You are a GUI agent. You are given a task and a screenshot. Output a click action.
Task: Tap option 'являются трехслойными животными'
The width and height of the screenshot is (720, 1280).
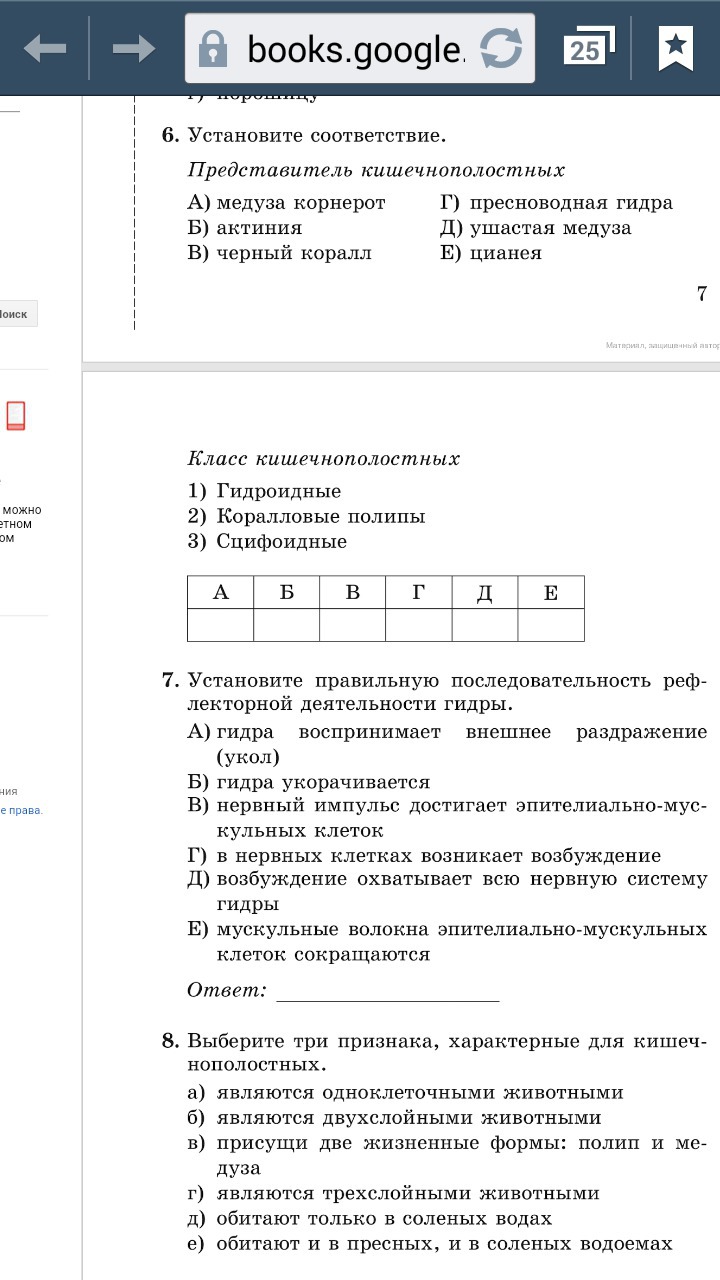coord(408,1193)
